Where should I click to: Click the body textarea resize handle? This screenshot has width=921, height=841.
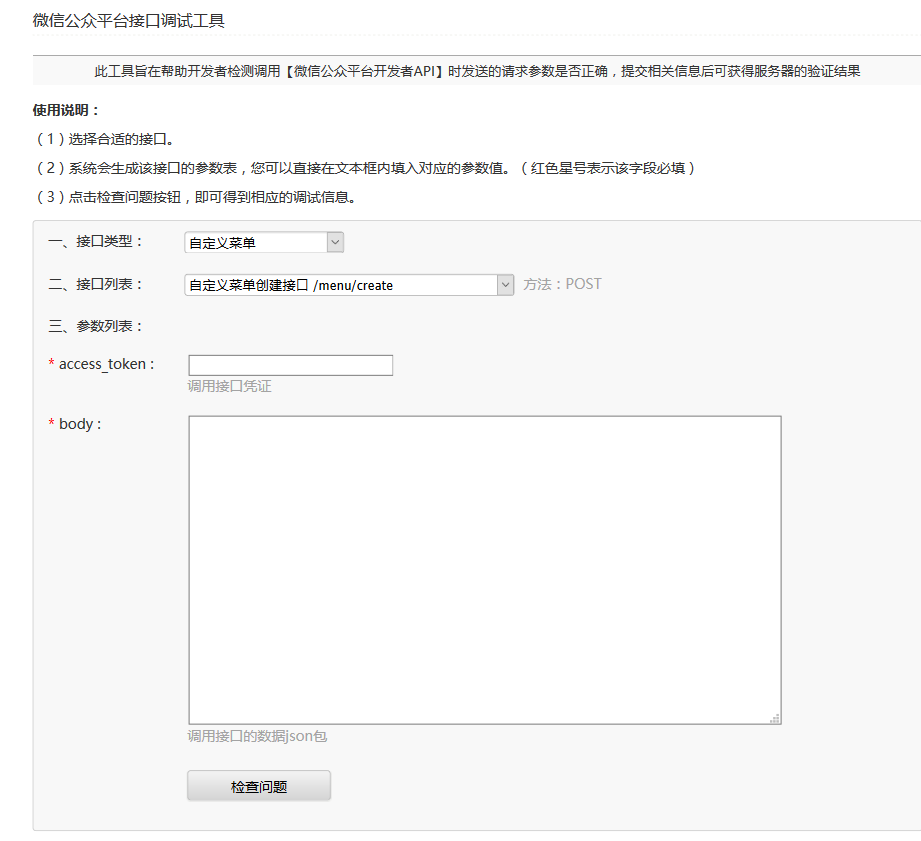pos(775,718)
